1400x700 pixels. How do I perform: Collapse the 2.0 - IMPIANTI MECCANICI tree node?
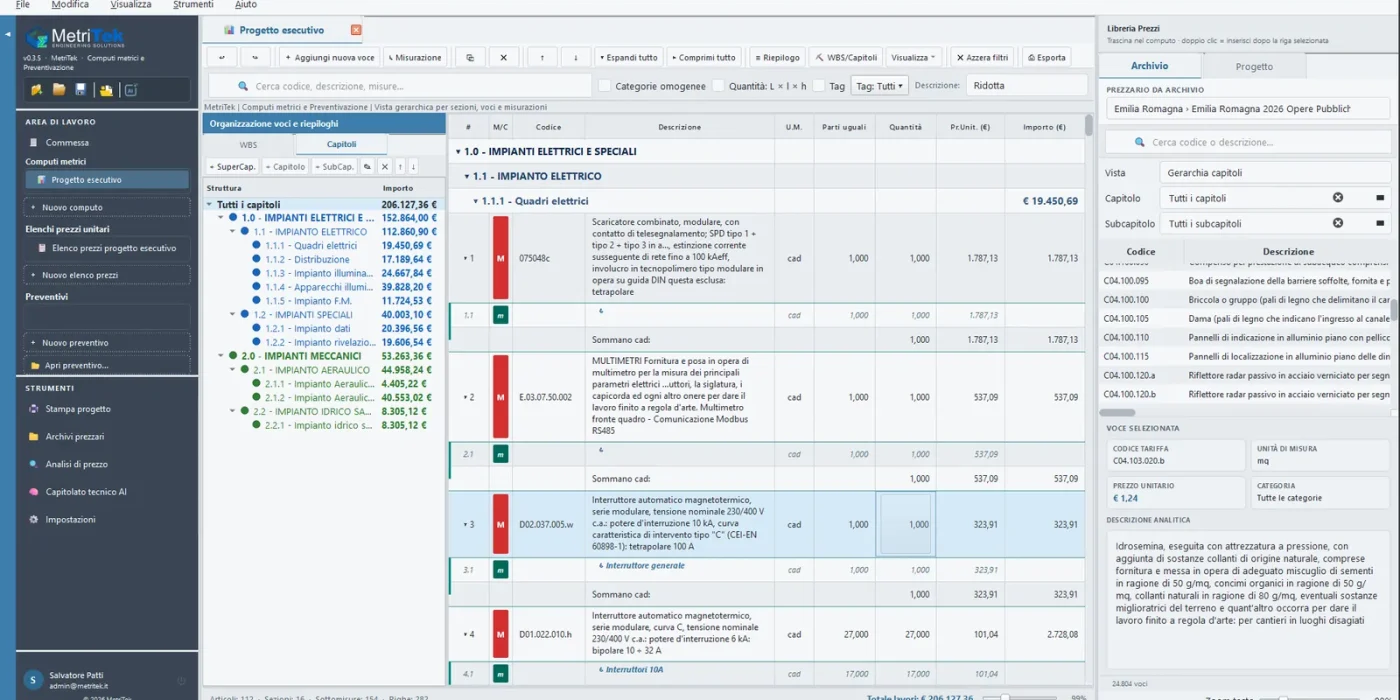[x=221, y=356]
